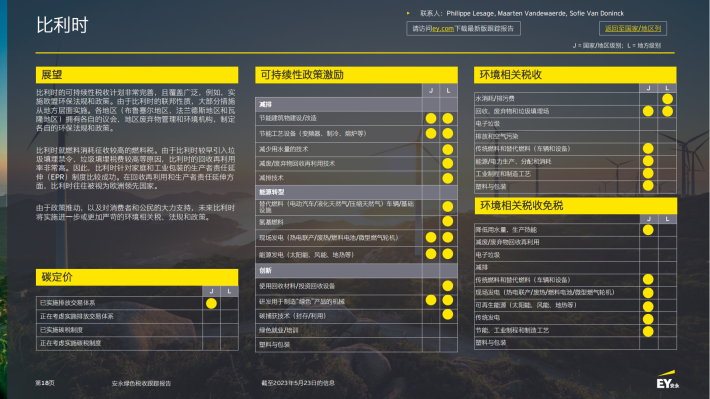
Task: Click the L dot for 碳捕获技术 (封存/利用)
Action: pos(447,314)
